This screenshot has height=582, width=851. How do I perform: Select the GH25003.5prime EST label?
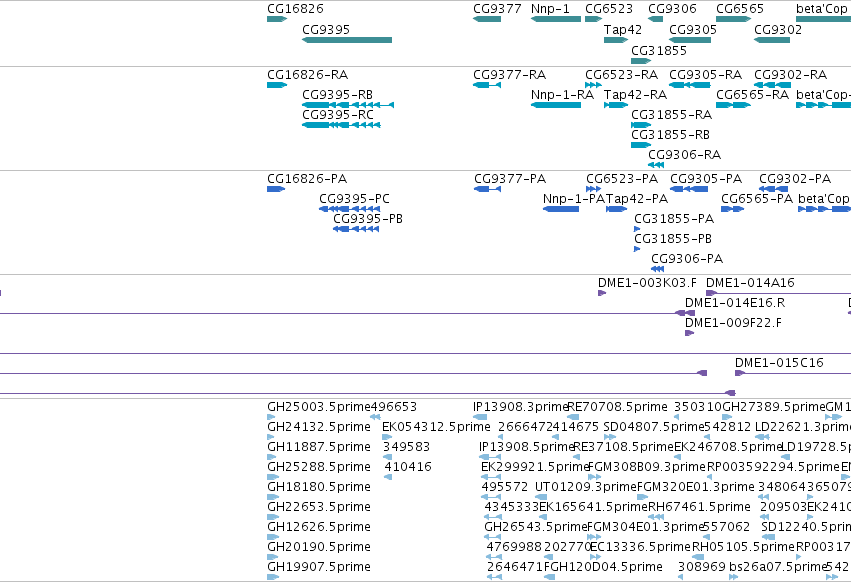coord(319,407)
